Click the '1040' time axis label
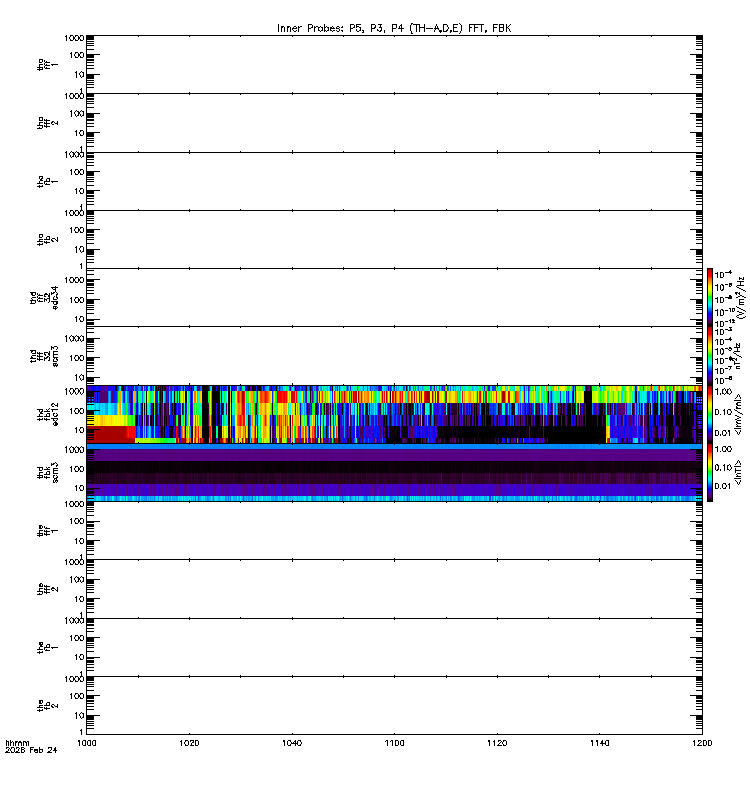750x800 pixels. pyautogui.click(x=292, y=743)
